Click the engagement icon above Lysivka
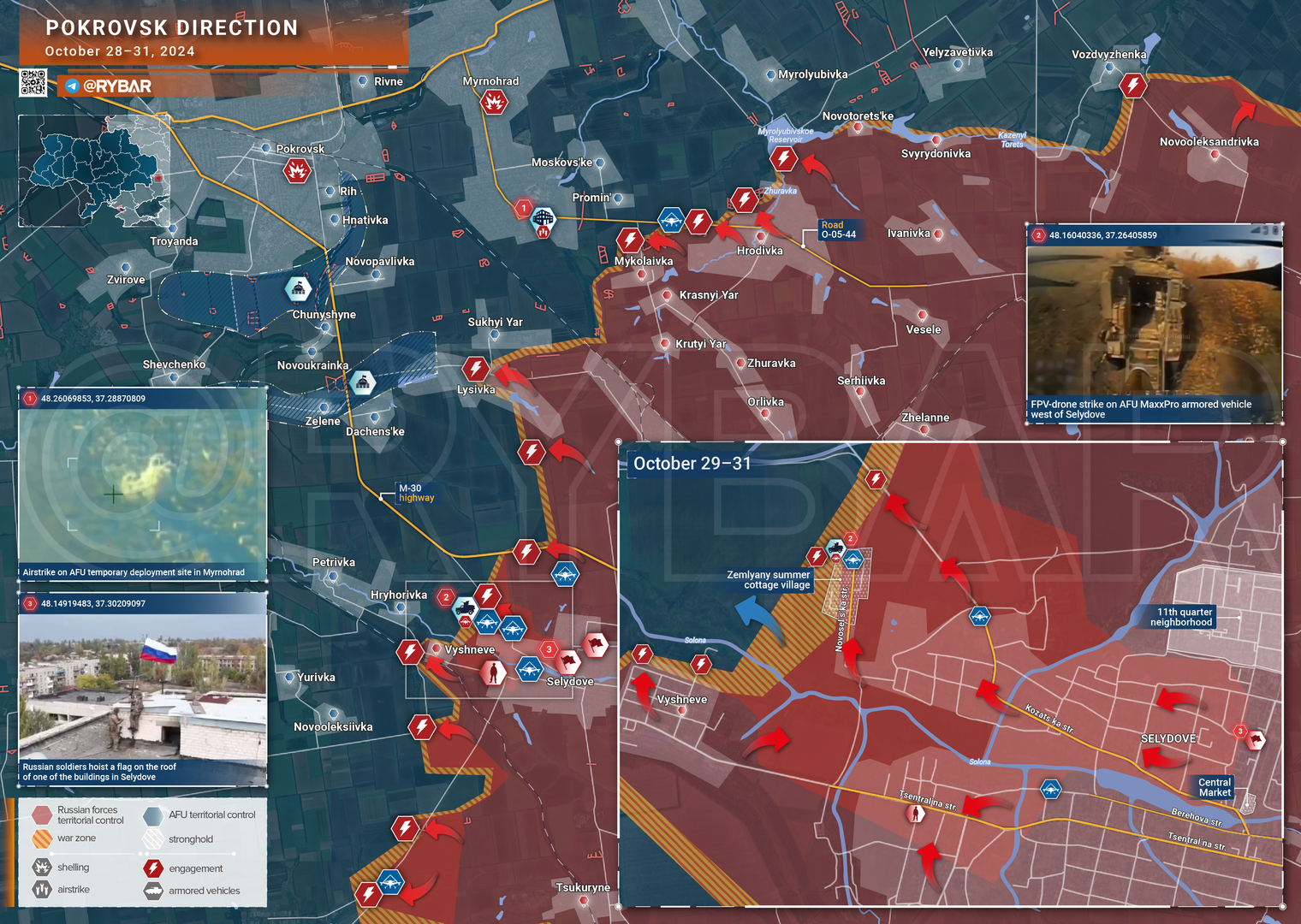Viewport: 1301px width, 924px height. [475, 369]
